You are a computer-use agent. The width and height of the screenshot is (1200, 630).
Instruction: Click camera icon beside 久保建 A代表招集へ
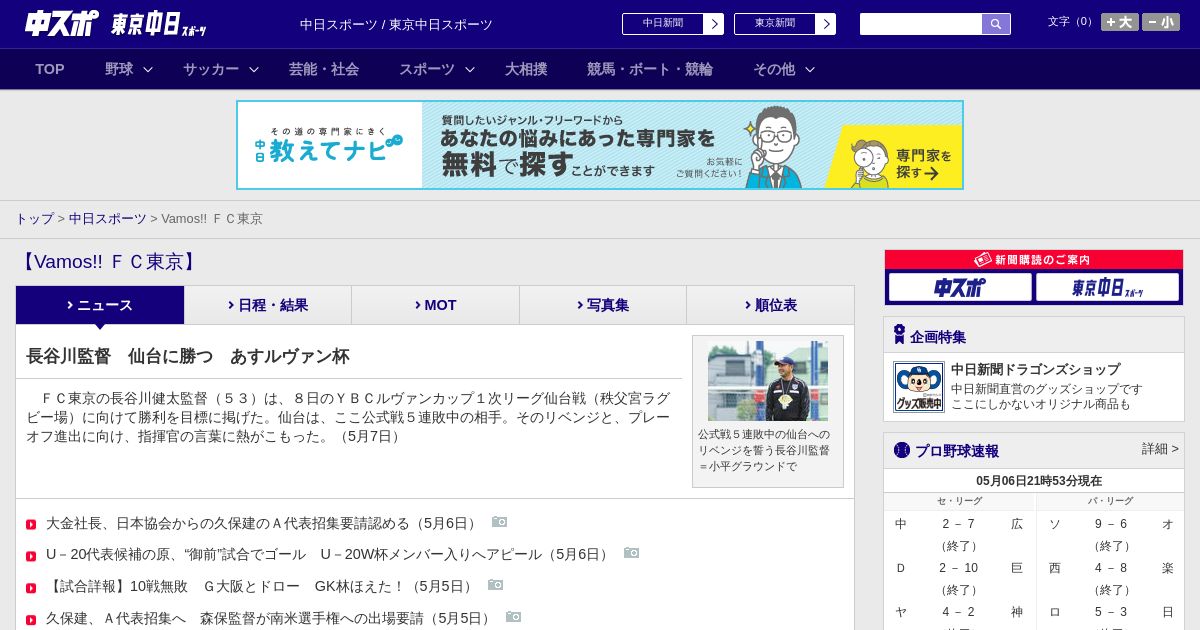click(x=514, y=617)
